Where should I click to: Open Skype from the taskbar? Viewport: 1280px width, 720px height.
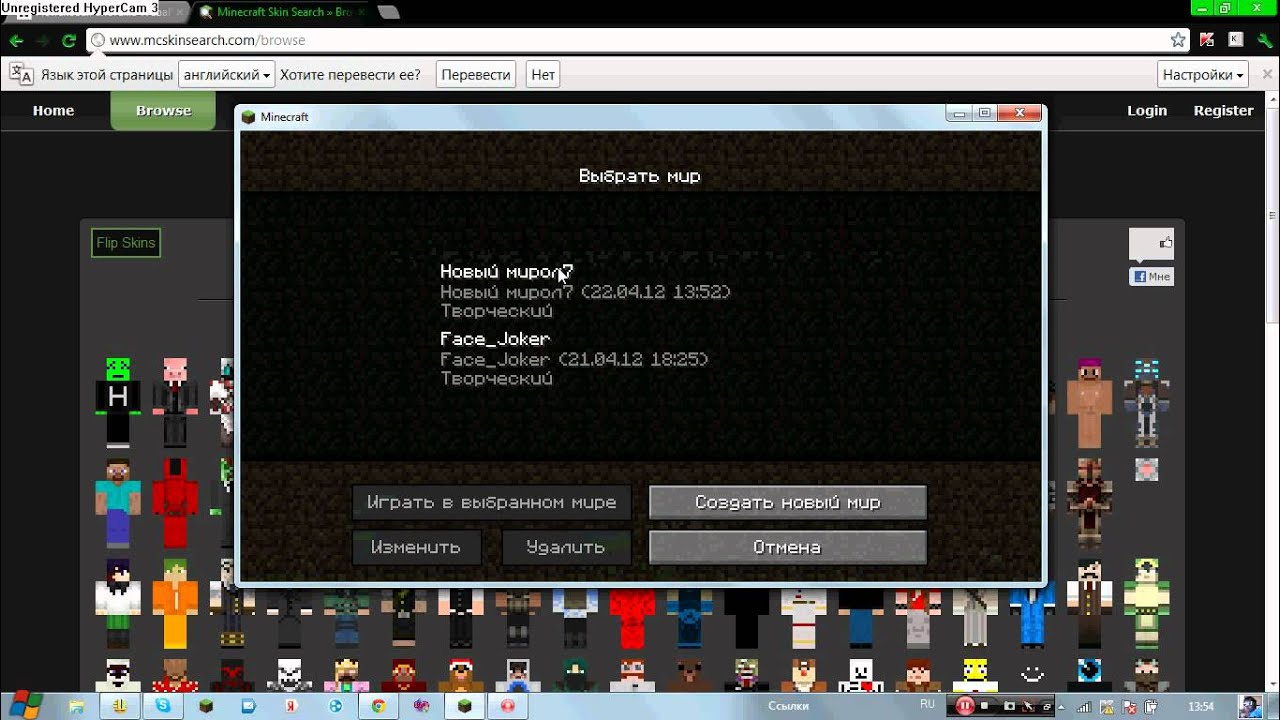tap(162, 706)
